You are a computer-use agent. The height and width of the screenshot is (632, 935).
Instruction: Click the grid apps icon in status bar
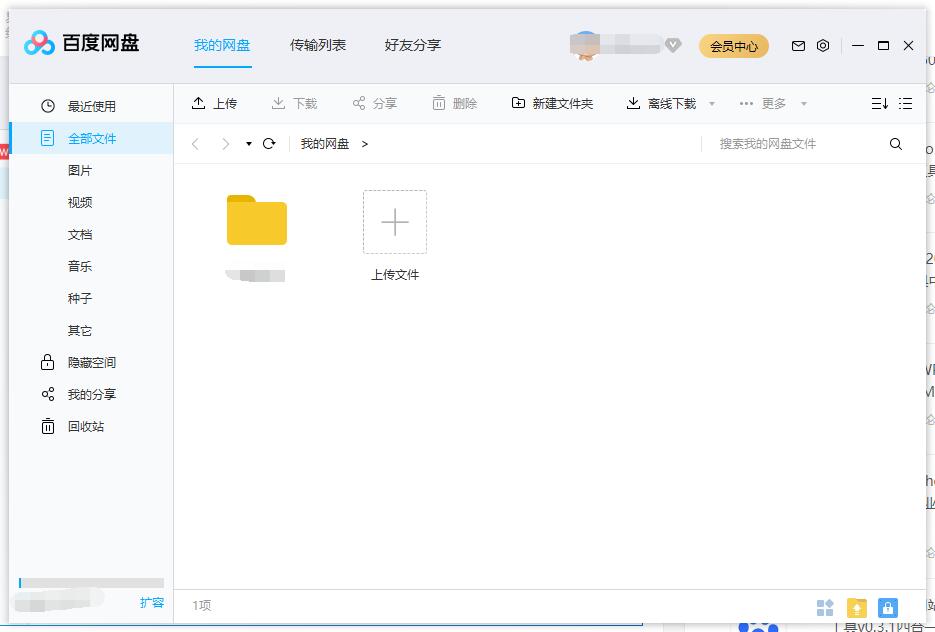click(825, 608)
